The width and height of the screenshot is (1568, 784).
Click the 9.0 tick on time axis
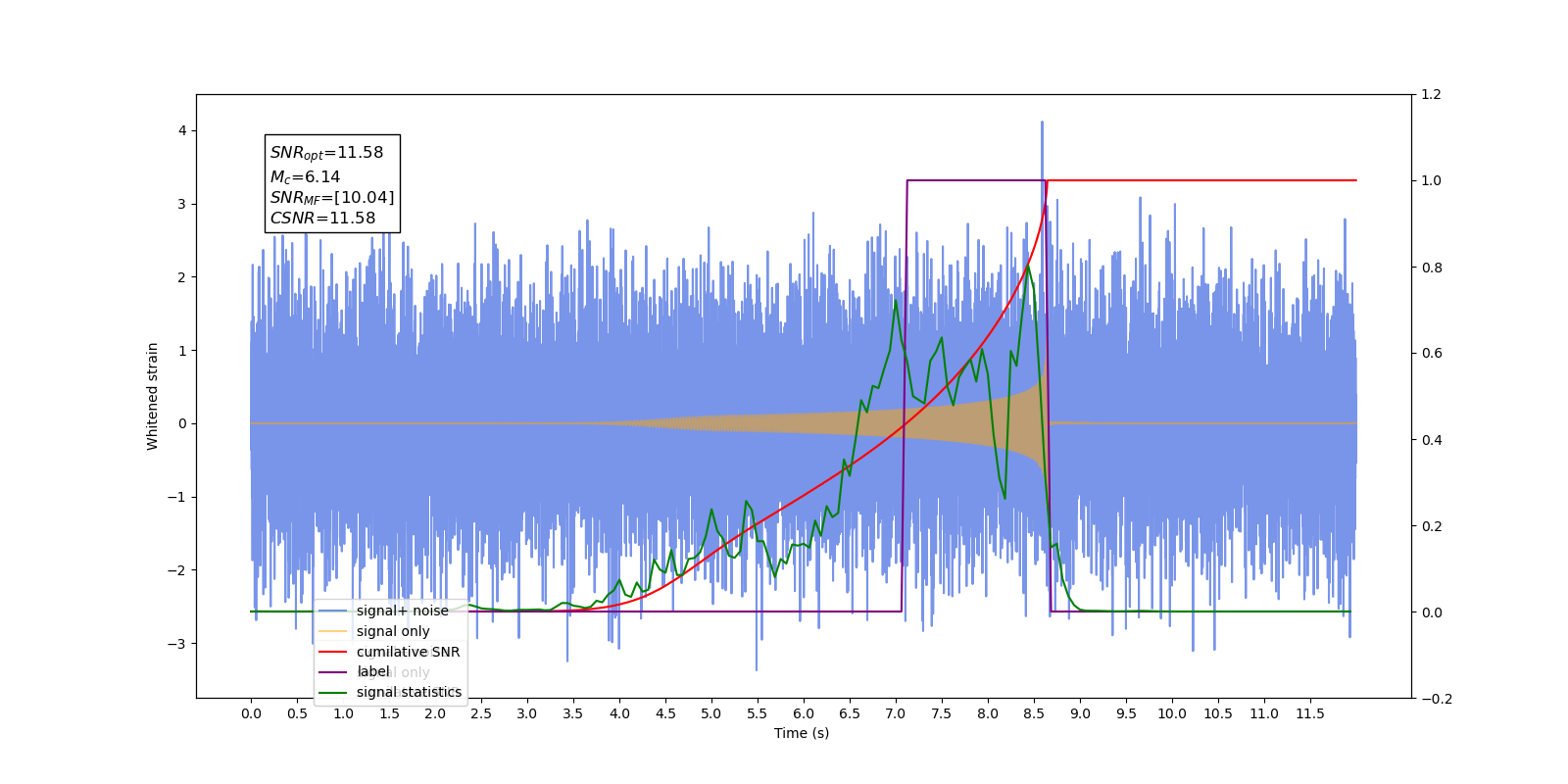click(1080, 713)
